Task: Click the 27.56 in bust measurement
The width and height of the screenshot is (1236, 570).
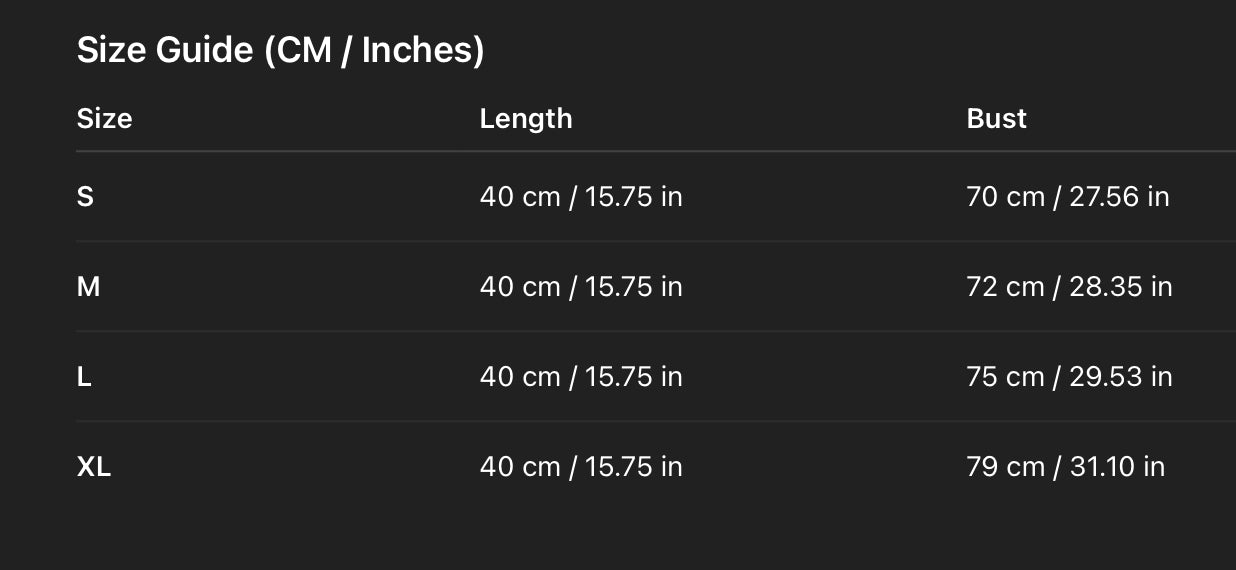Action: coord(1119,197)
